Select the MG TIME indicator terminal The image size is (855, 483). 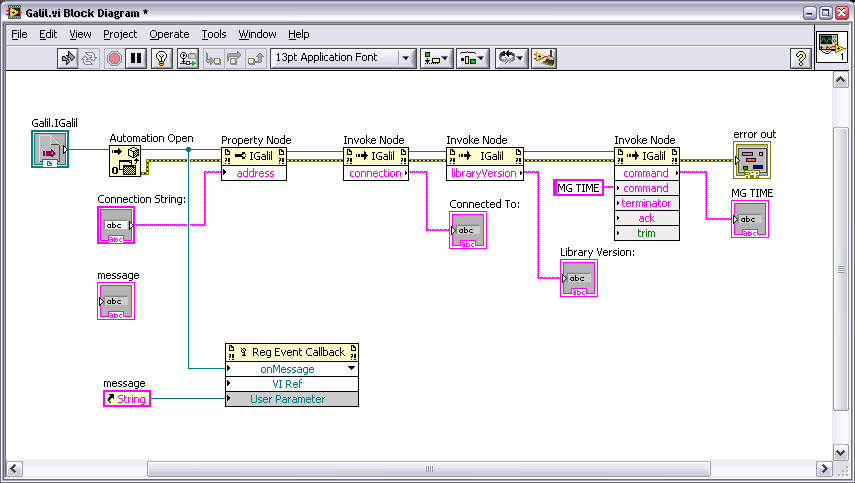click(x=750, y=219)
